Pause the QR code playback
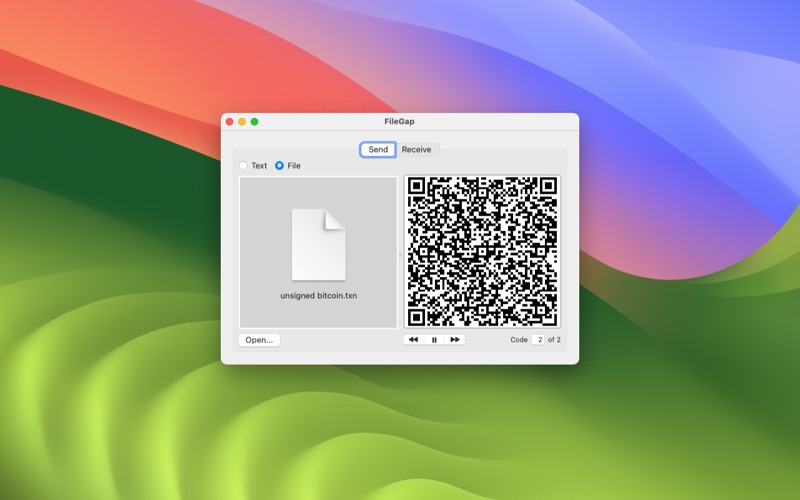 click(434, 340)
